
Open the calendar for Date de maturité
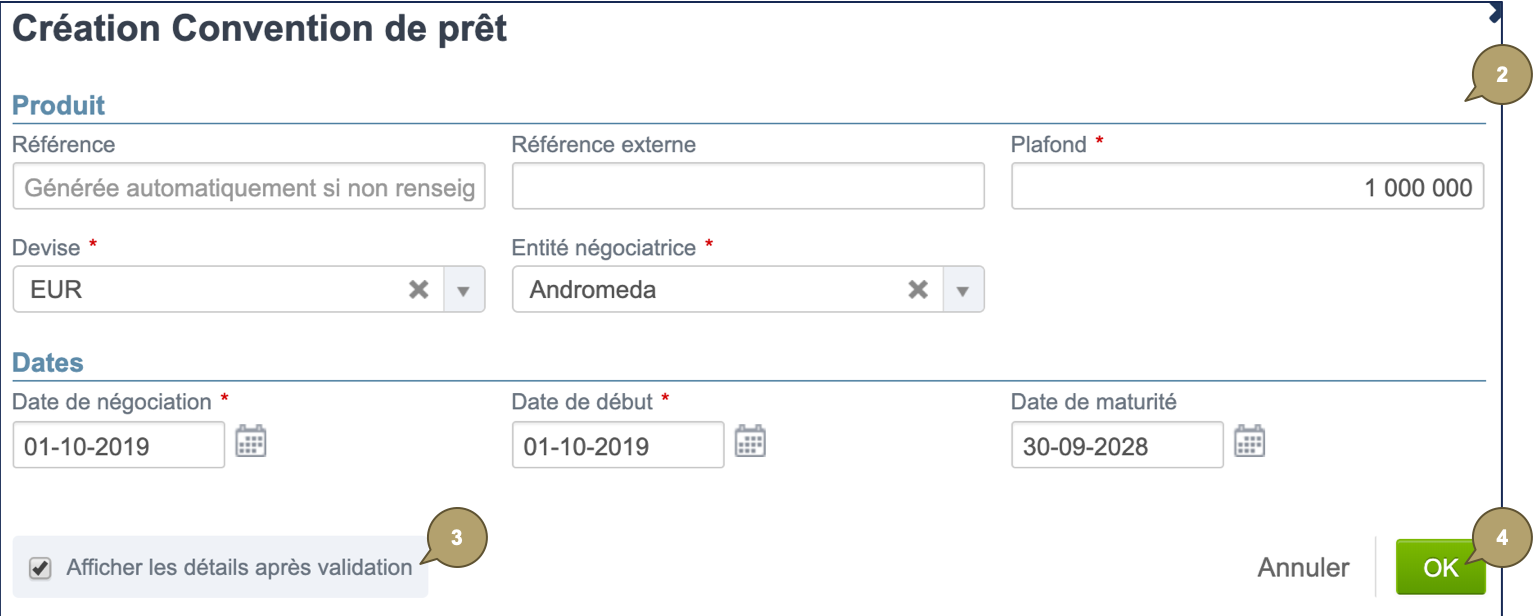(1251, 443)
